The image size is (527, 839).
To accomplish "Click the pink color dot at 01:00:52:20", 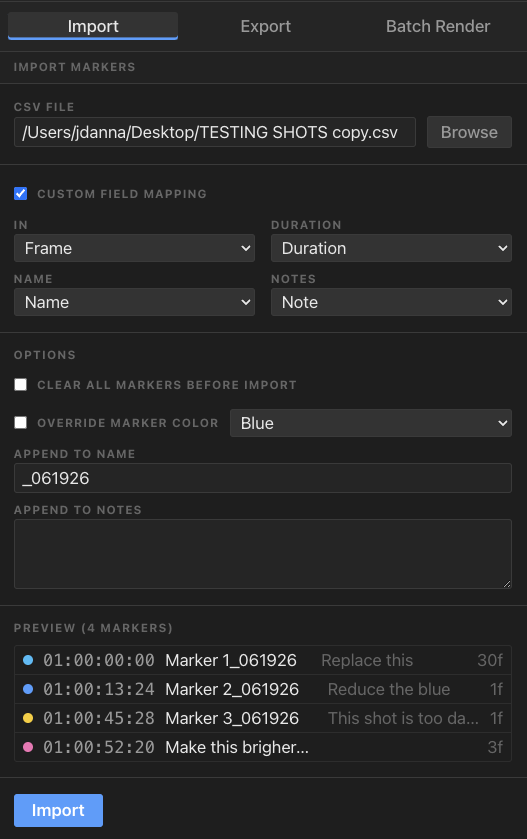I will tap(28, 747).
